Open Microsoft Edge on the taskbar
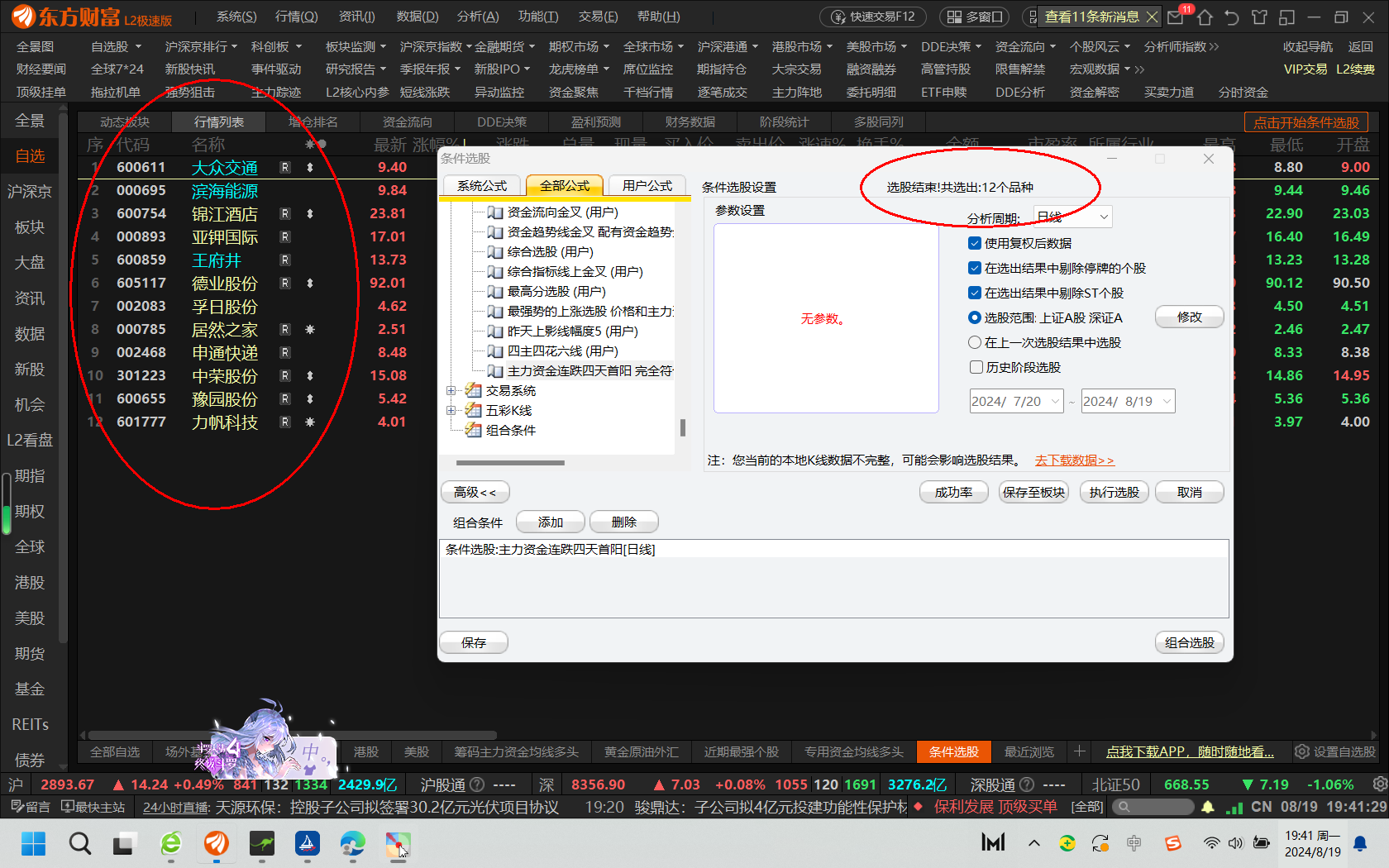This screenshot has width=1389, height=868. [x=352, y=843]
